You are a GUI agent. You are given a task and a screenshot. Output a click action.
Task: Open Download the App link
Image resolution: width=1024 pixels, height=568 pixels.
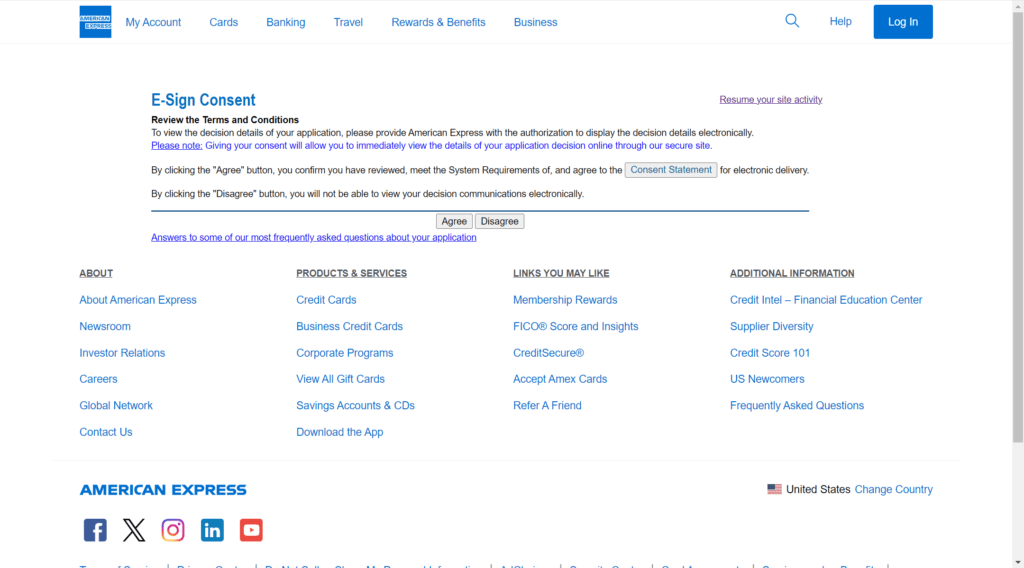[340, 432]
